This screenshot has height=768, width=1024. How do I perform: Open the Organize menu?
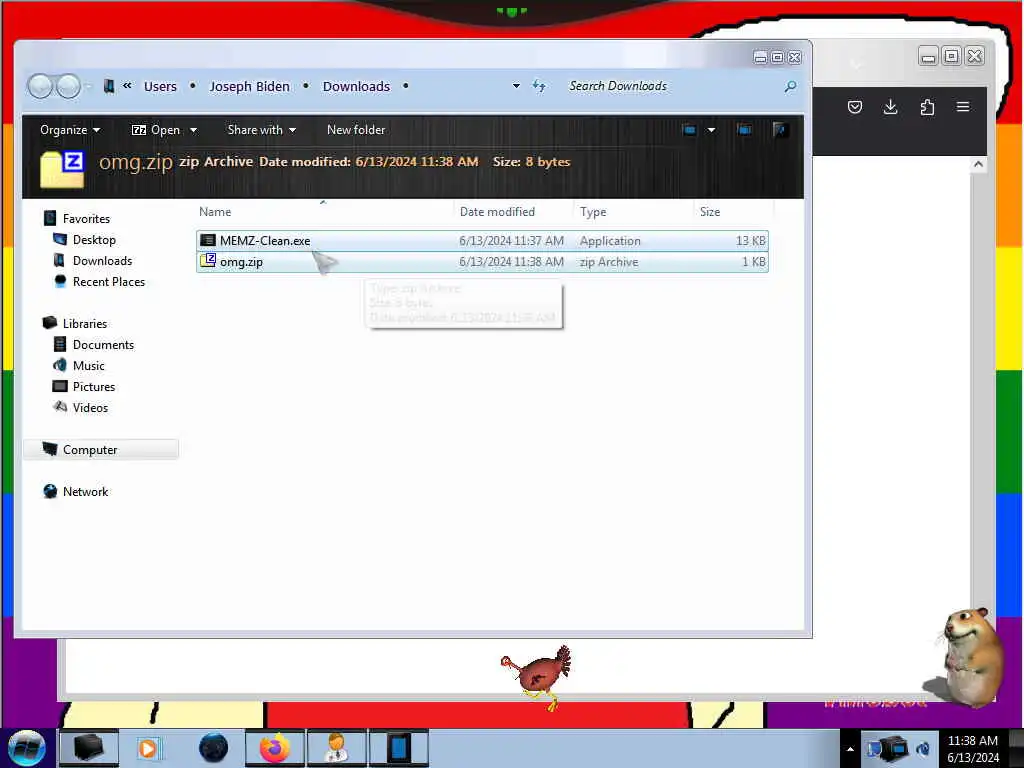[x=70, y=130]
